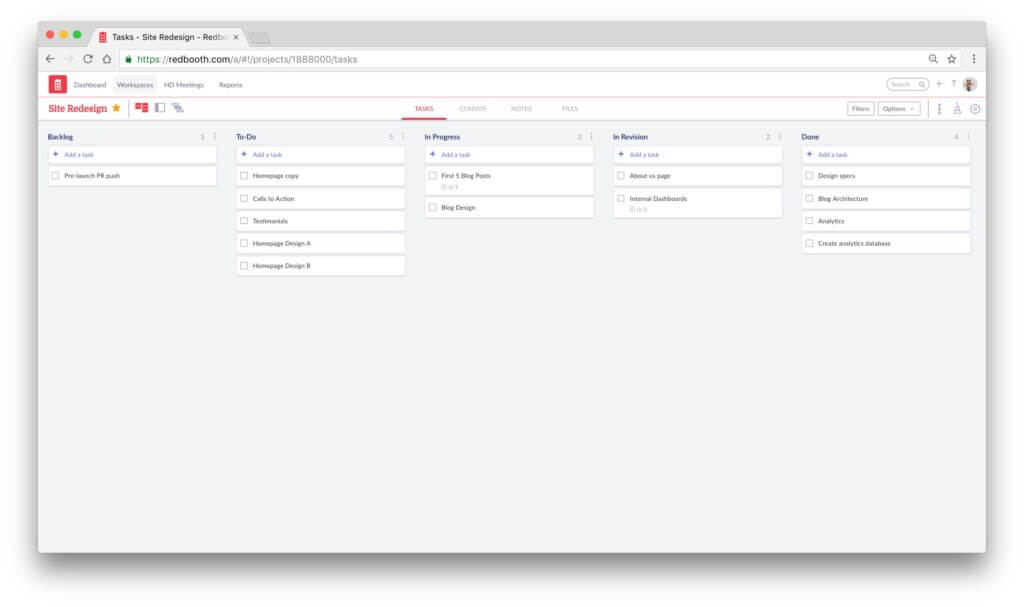Click the red Redbooth logo icon

click(x=56, y=84)
